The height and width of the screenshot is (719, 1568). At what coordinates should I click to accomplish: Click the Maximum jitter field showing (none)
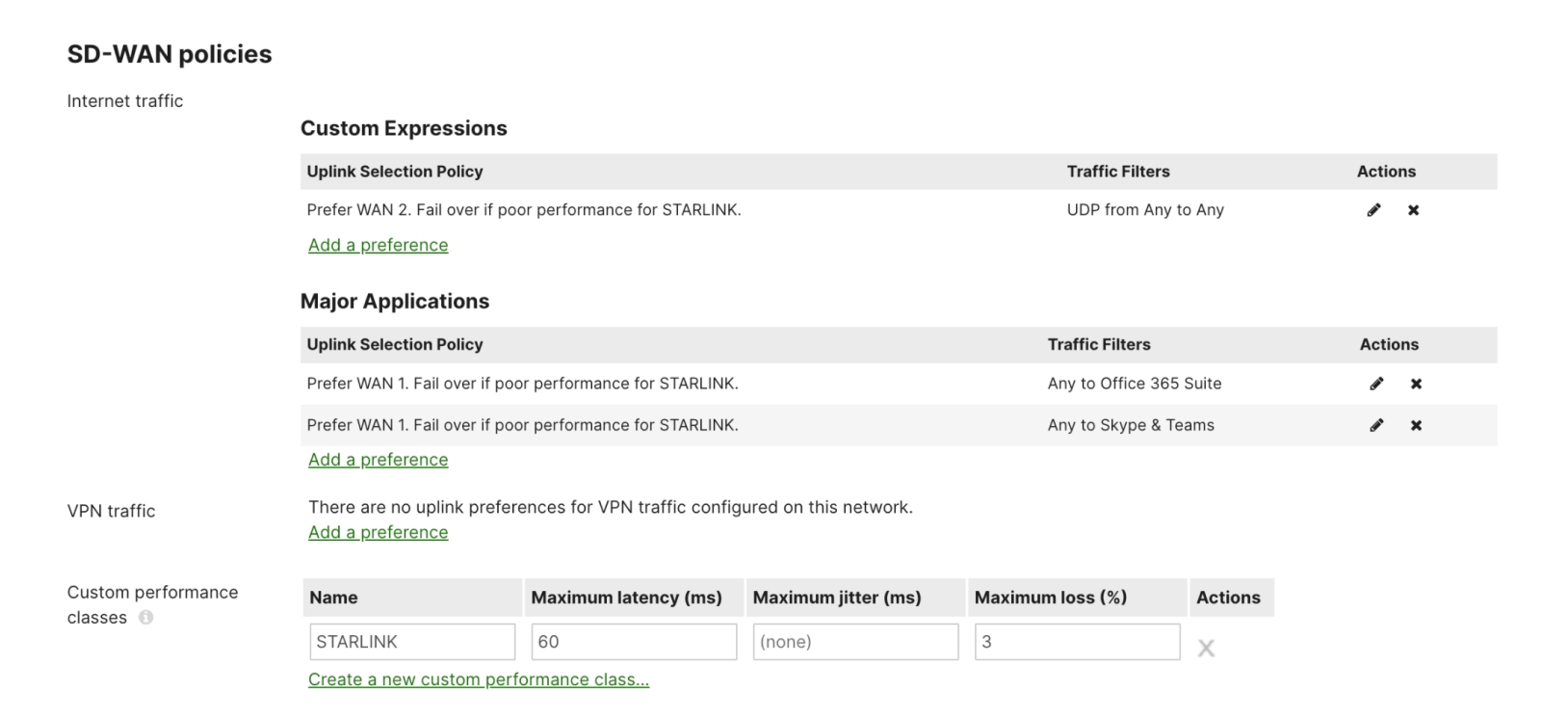pos(854,641)
